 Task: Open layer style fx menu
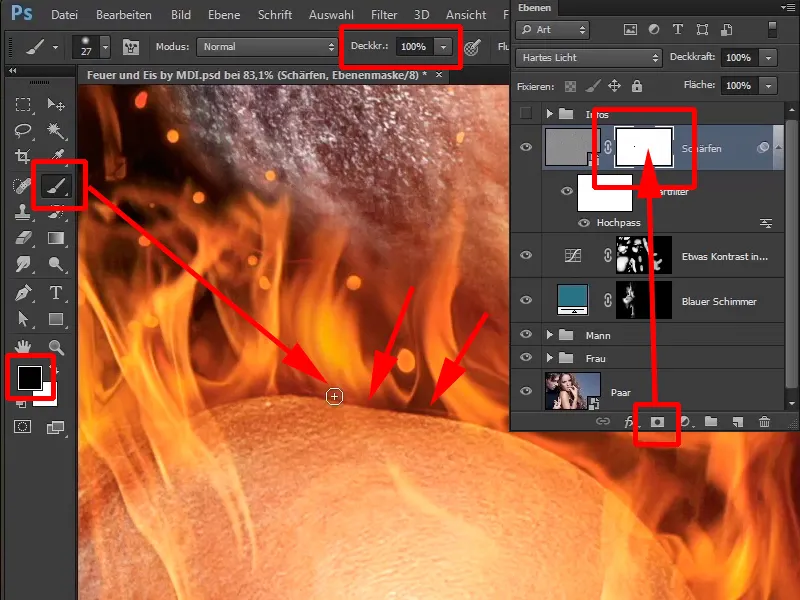(x=630, y=422)
